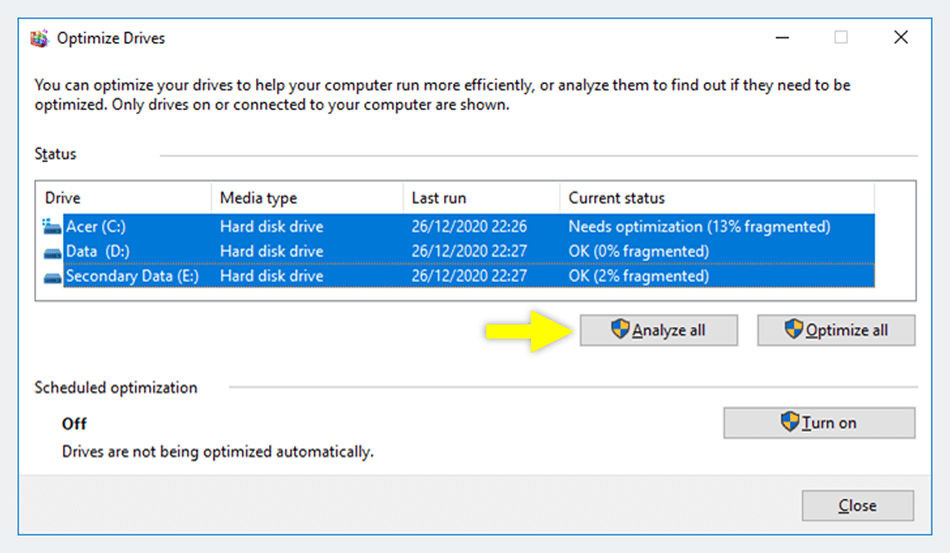Turn on scheduled optimization
This screenshot has height=553, width=950.
click(819, 423)
